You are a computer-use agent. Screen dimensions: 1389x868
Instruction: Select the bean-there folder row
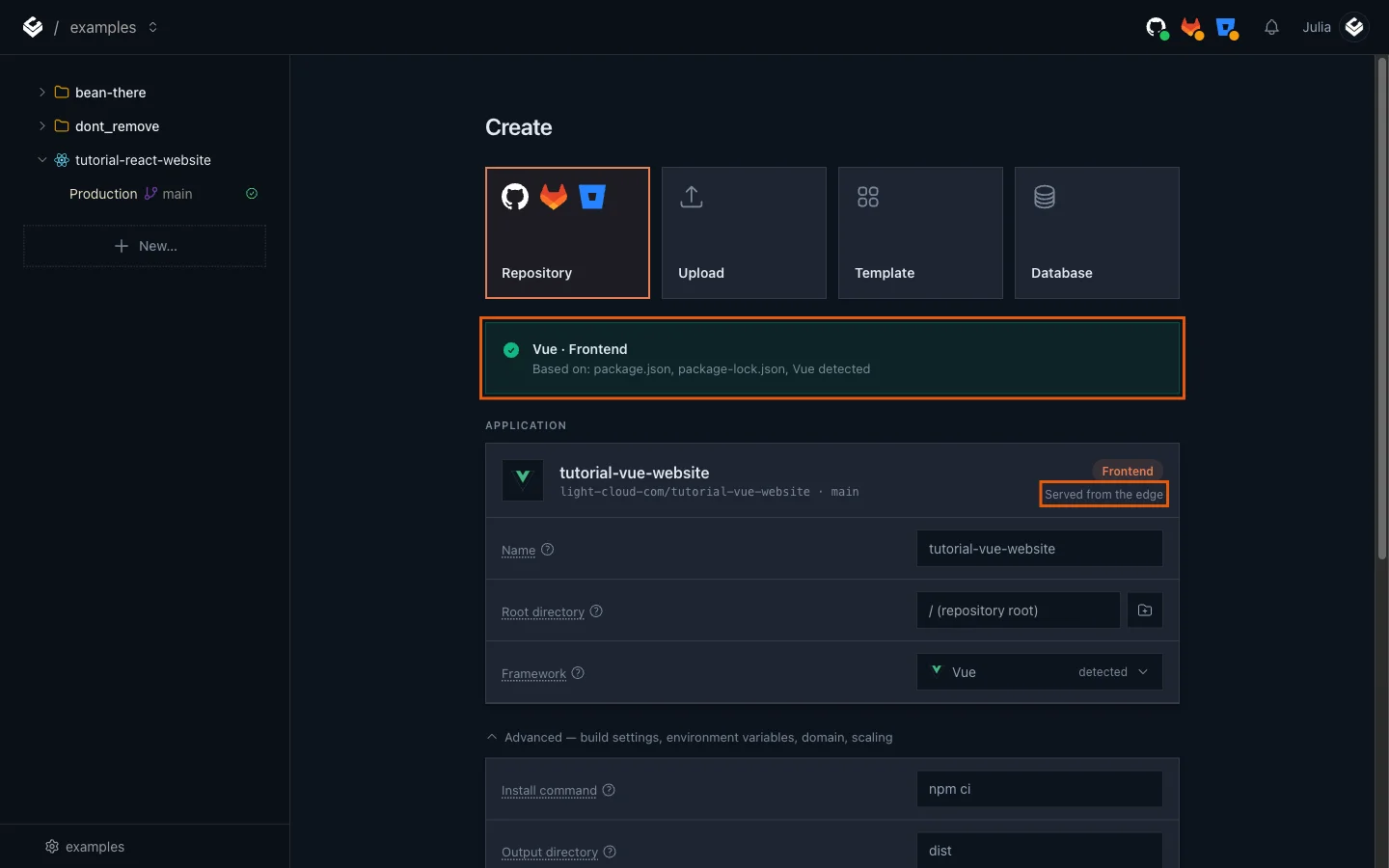click(x=145, y=93)
